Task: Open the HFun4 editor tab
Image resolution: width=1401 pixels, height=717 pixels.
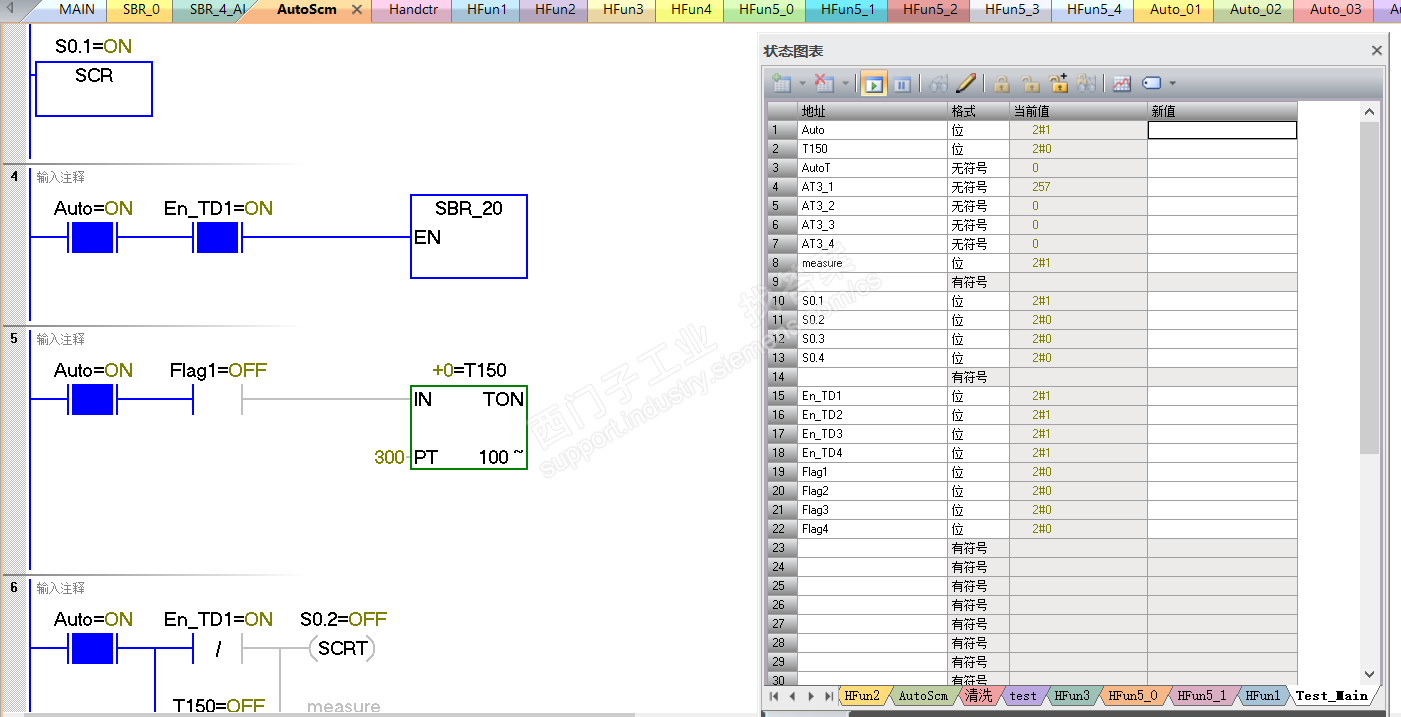Action: coord(691,9)
